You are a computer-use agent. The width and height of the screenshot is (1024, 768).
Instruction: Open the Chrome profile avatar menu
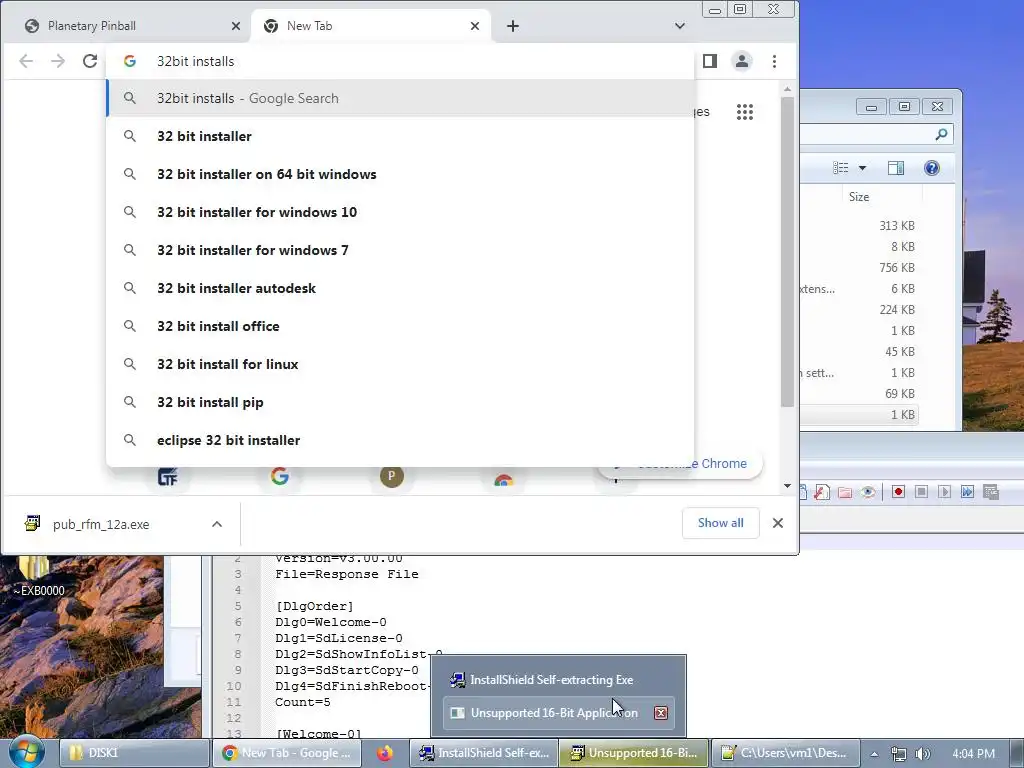(x=742, y=61)
